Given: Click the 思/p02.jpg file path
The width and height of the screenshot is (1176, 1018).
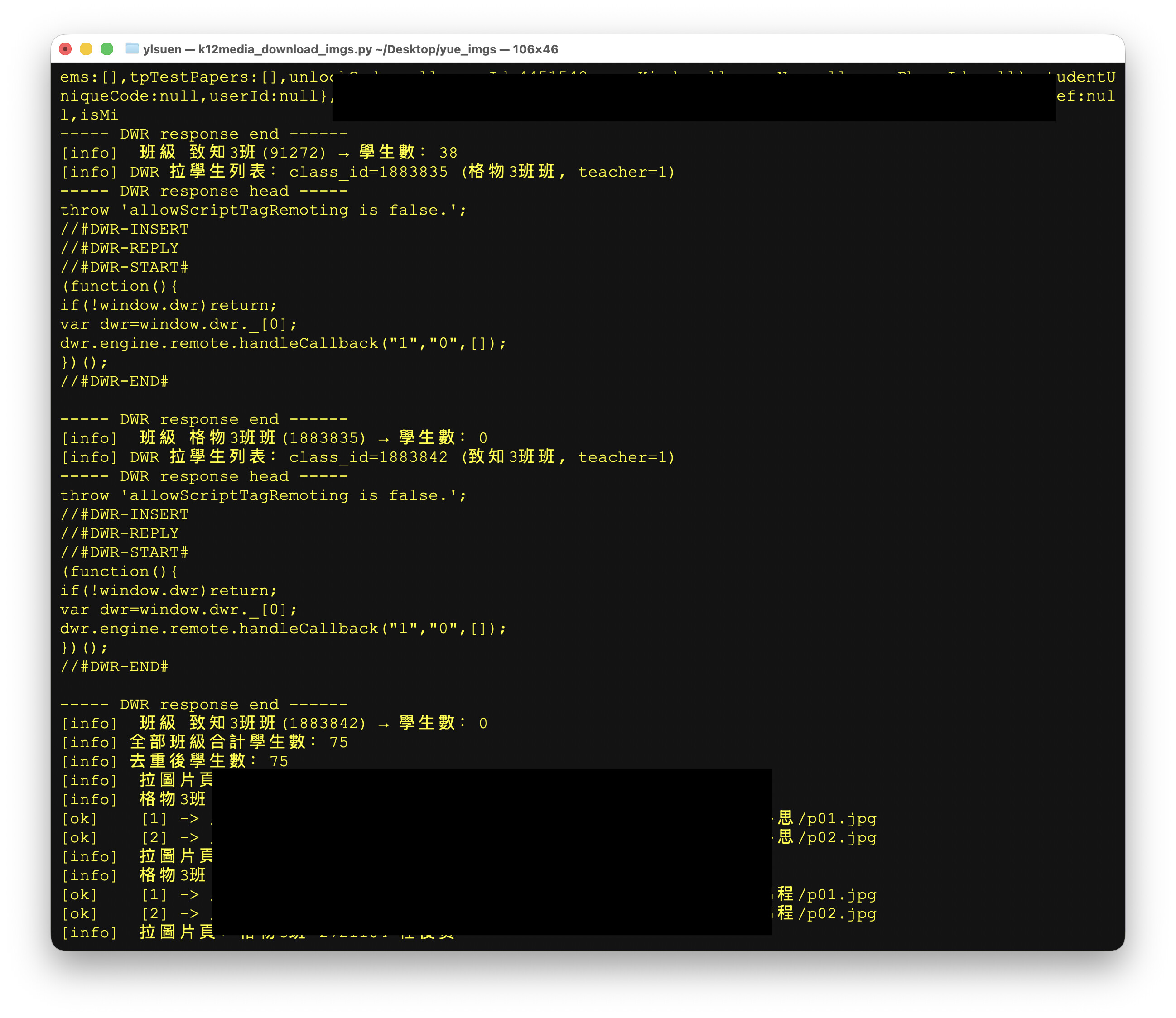Looking at the screenshot, I should [827, 838].
